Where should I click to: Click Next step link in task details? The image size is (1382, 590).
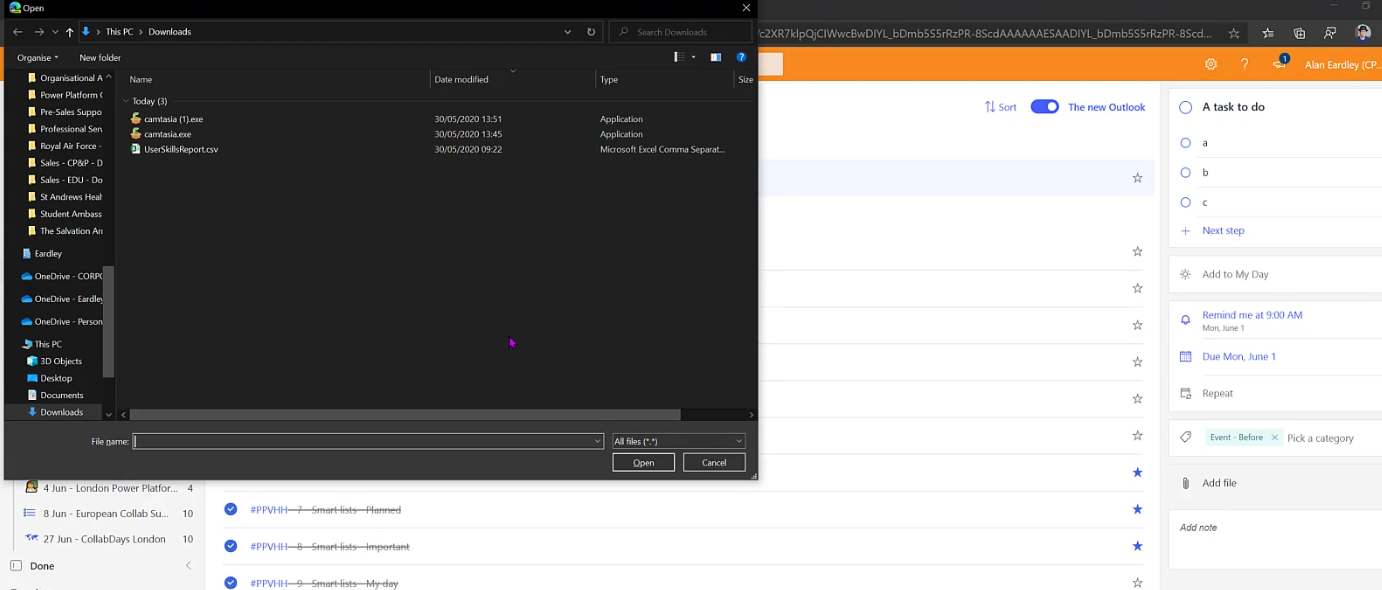(1223, 231)
